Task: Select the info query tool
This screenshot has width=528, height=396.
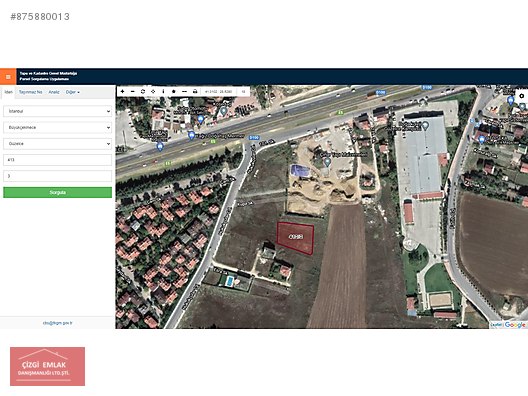Action: [x=163, y=91]
